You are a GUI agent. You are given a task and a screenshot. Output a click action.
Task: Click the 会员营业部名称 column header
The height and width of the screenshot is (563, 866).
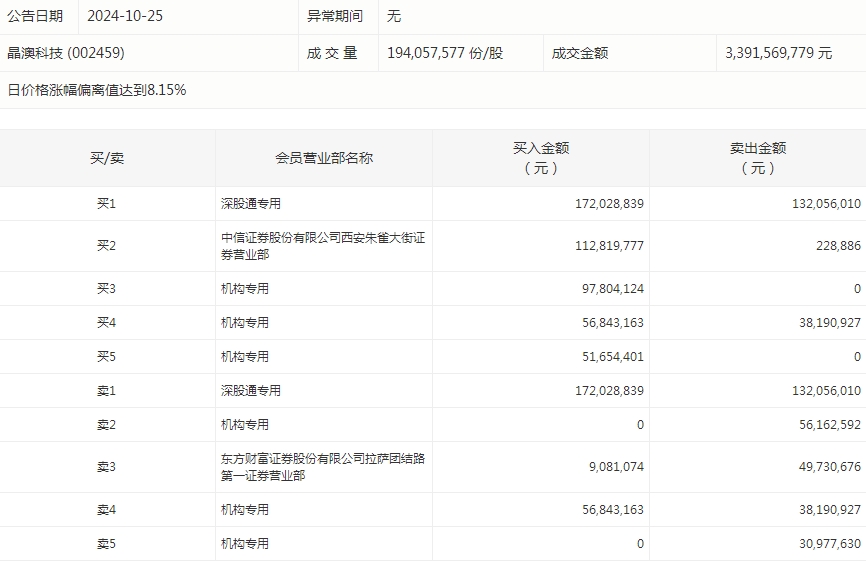click(x=324, y=159)
